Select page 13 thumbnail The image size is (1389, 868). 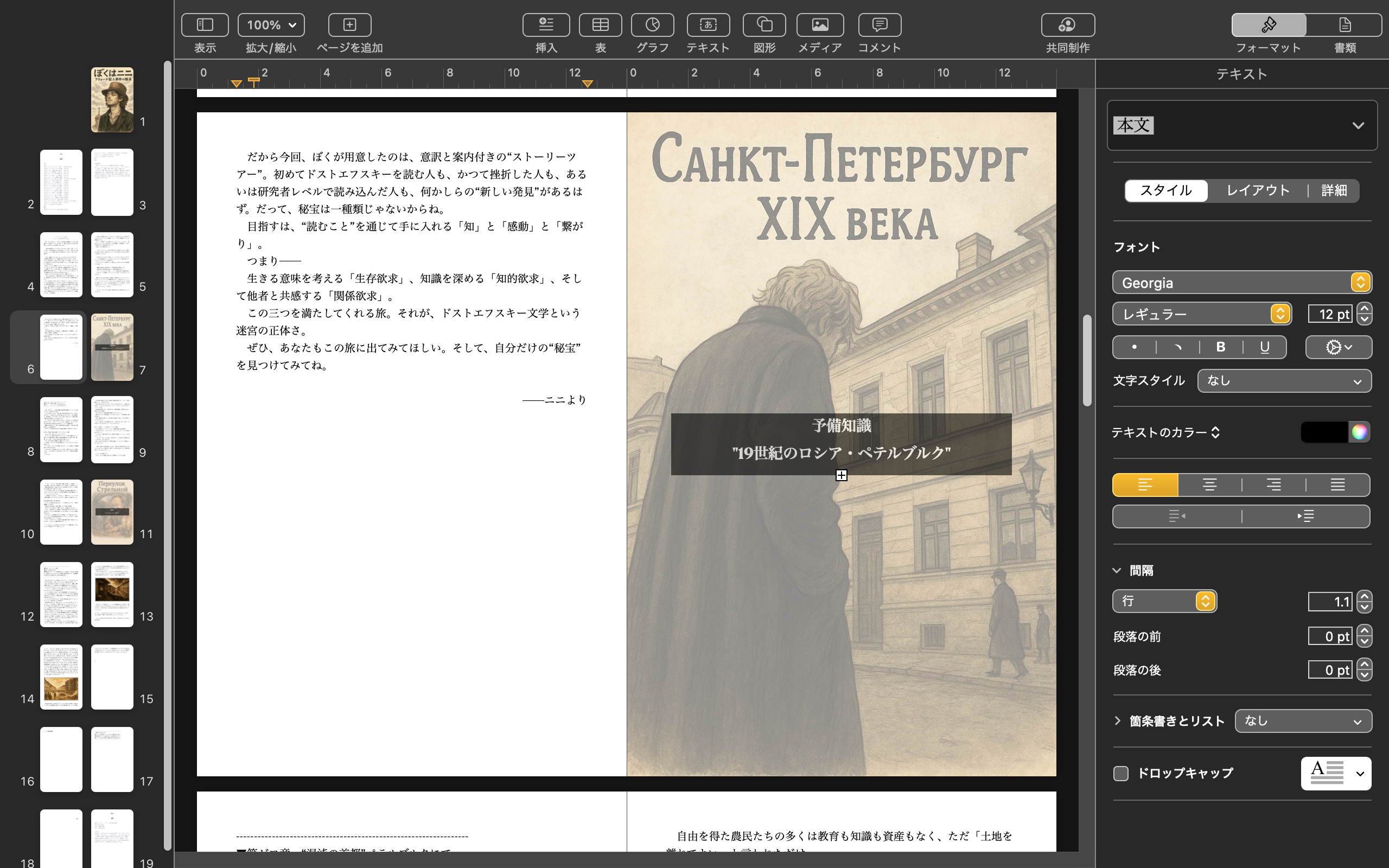pyautogui.click(x=112, y=595)
